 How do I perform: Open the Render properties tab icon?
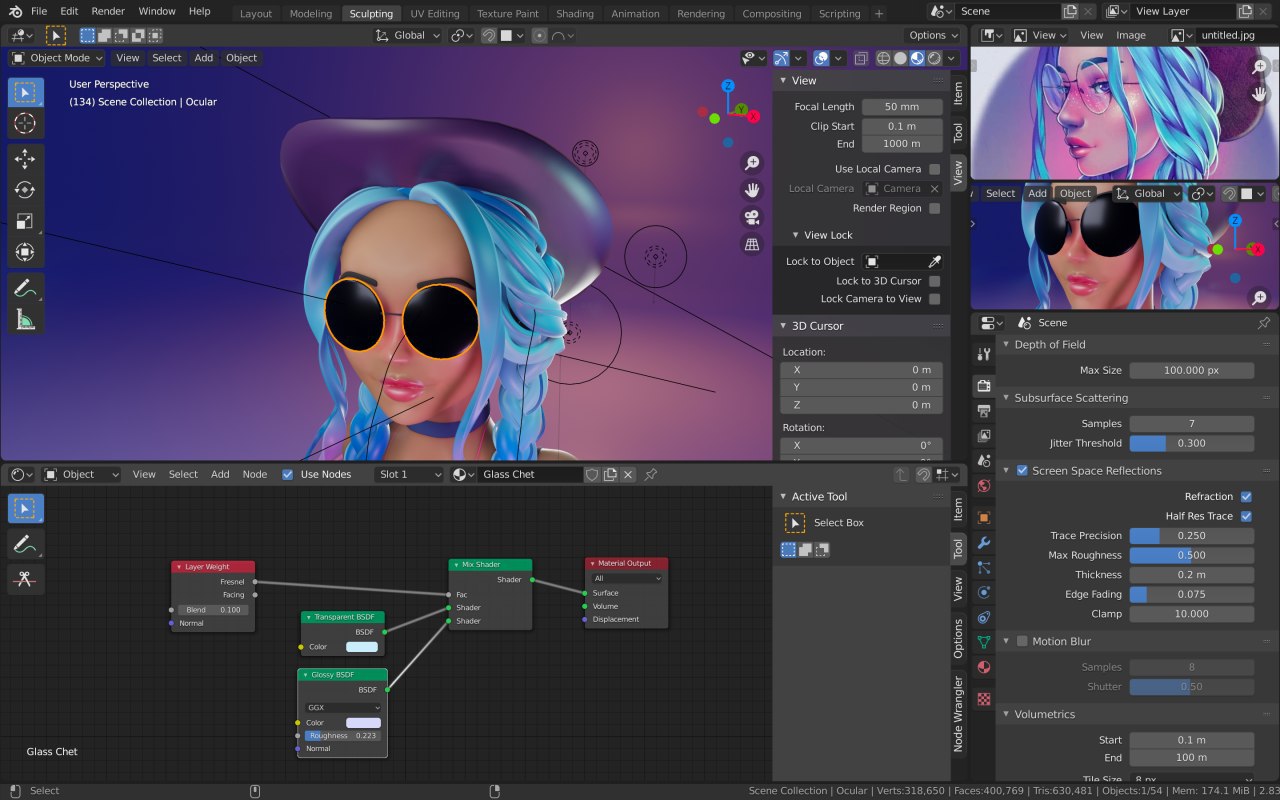(984, 385)
